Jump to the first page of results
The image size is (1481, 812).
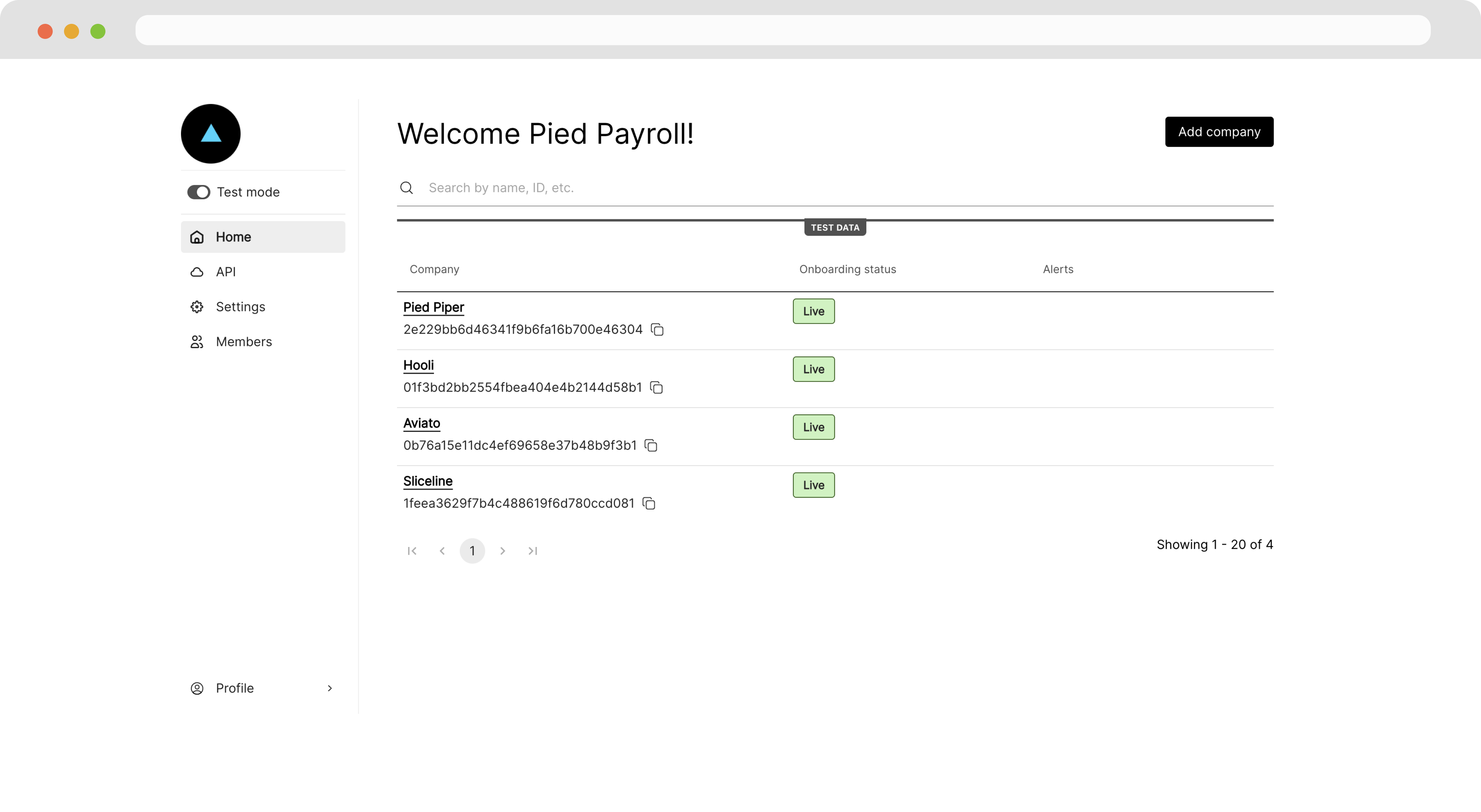click(x=412, y=551)
